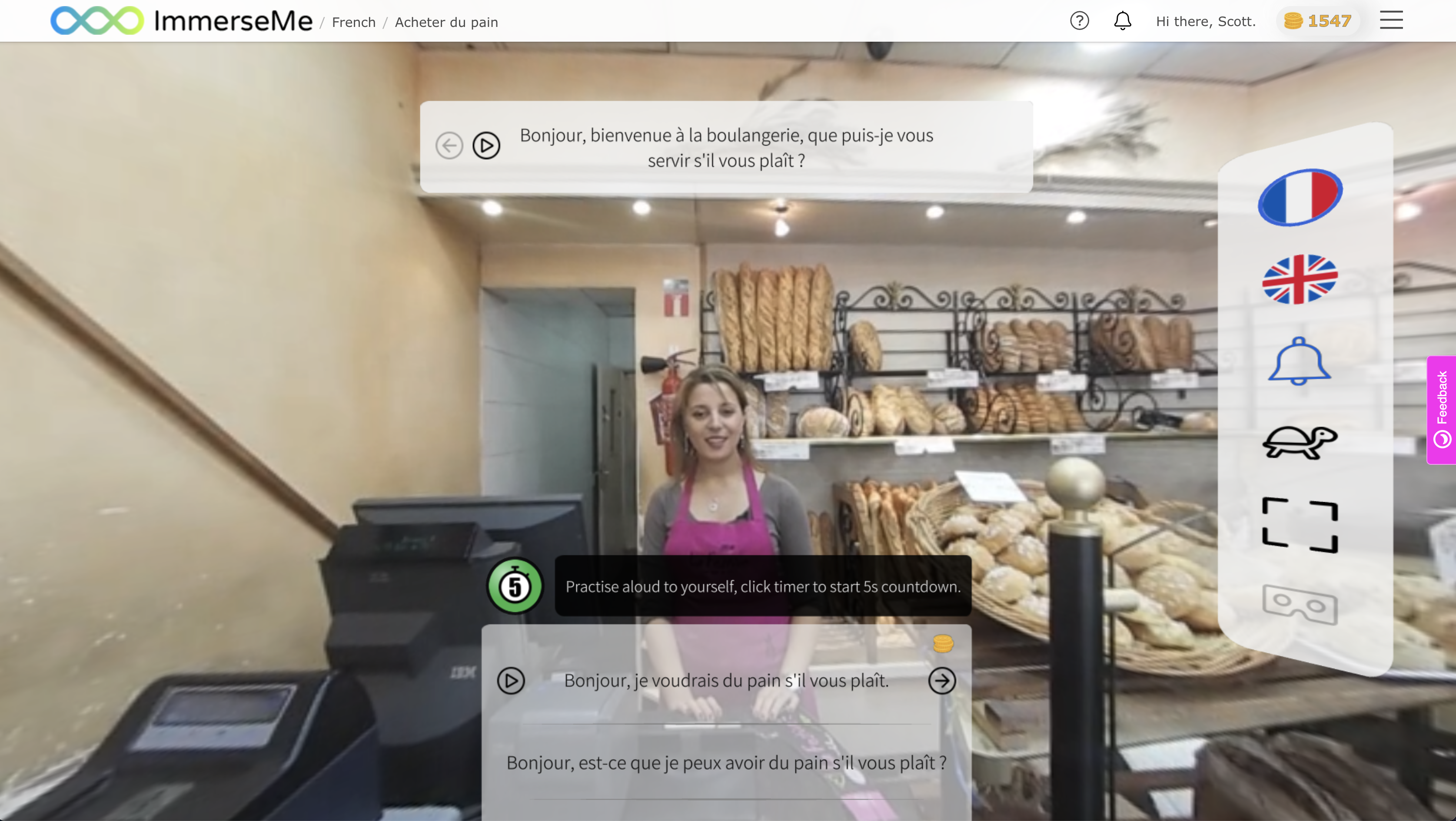Open the help question mark icon
Screen dimensions: 1456x821
[1079, 21]
